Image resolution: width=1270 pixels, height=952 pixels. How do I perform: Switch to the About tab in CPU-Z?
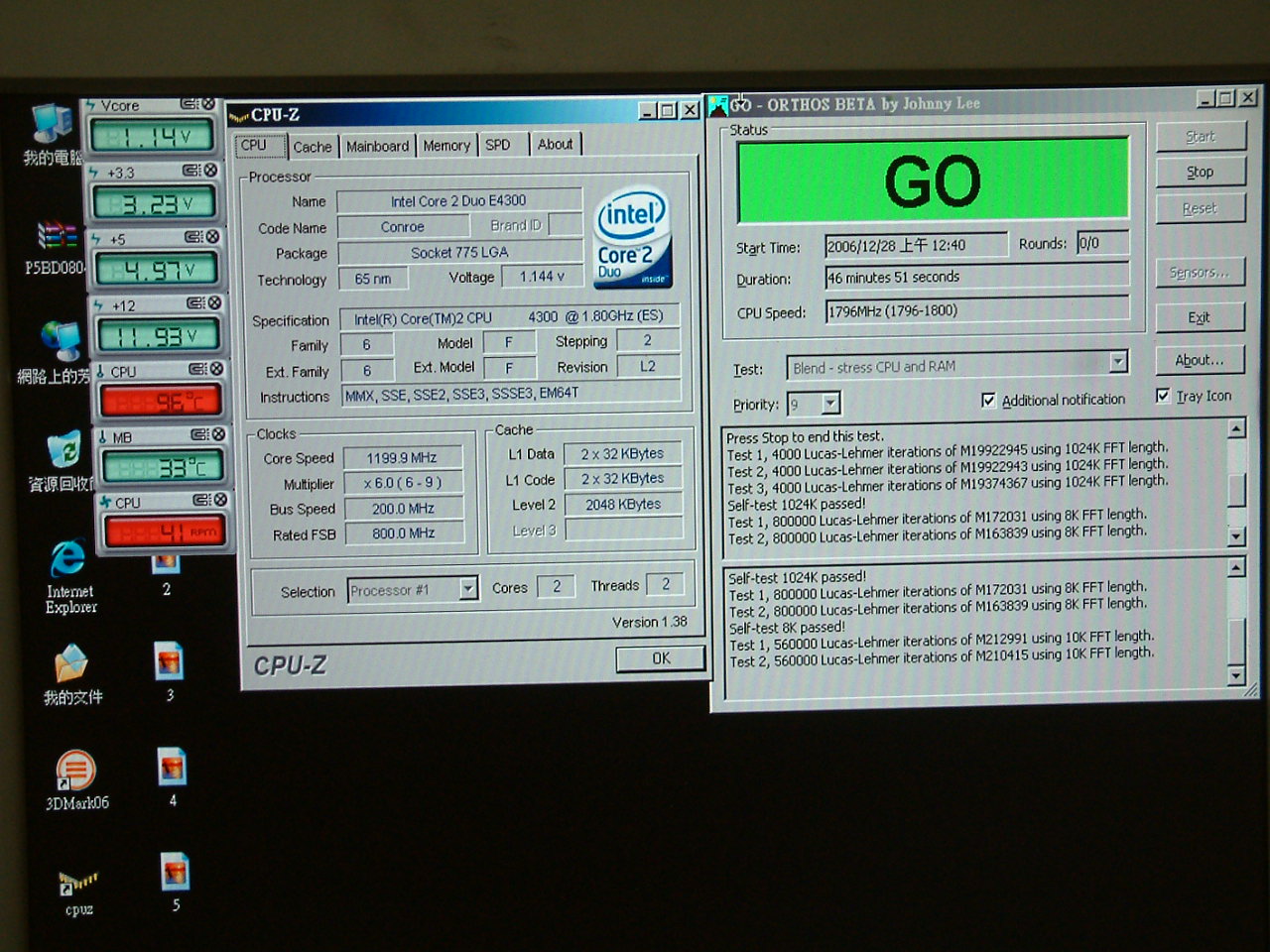(x=556, y=144)
